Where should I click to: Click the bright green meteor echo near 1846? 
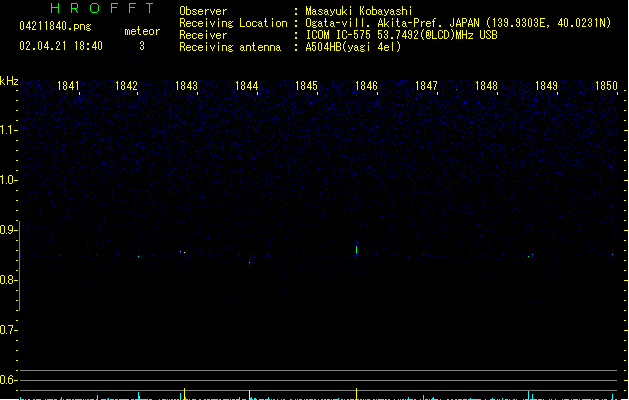coord(356,248)
